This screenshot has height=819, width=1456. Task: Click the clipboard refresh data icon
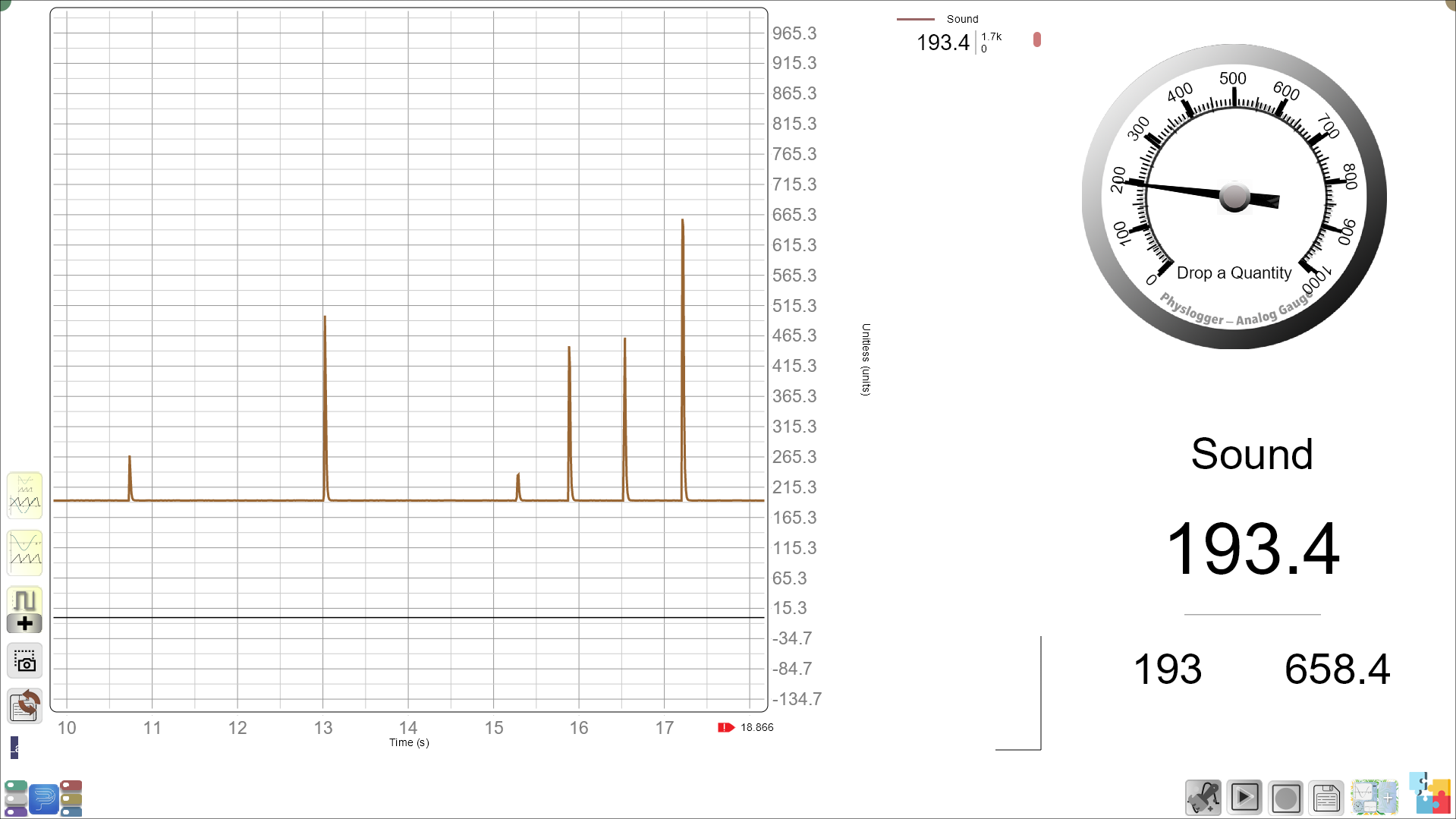coord(24,706)
